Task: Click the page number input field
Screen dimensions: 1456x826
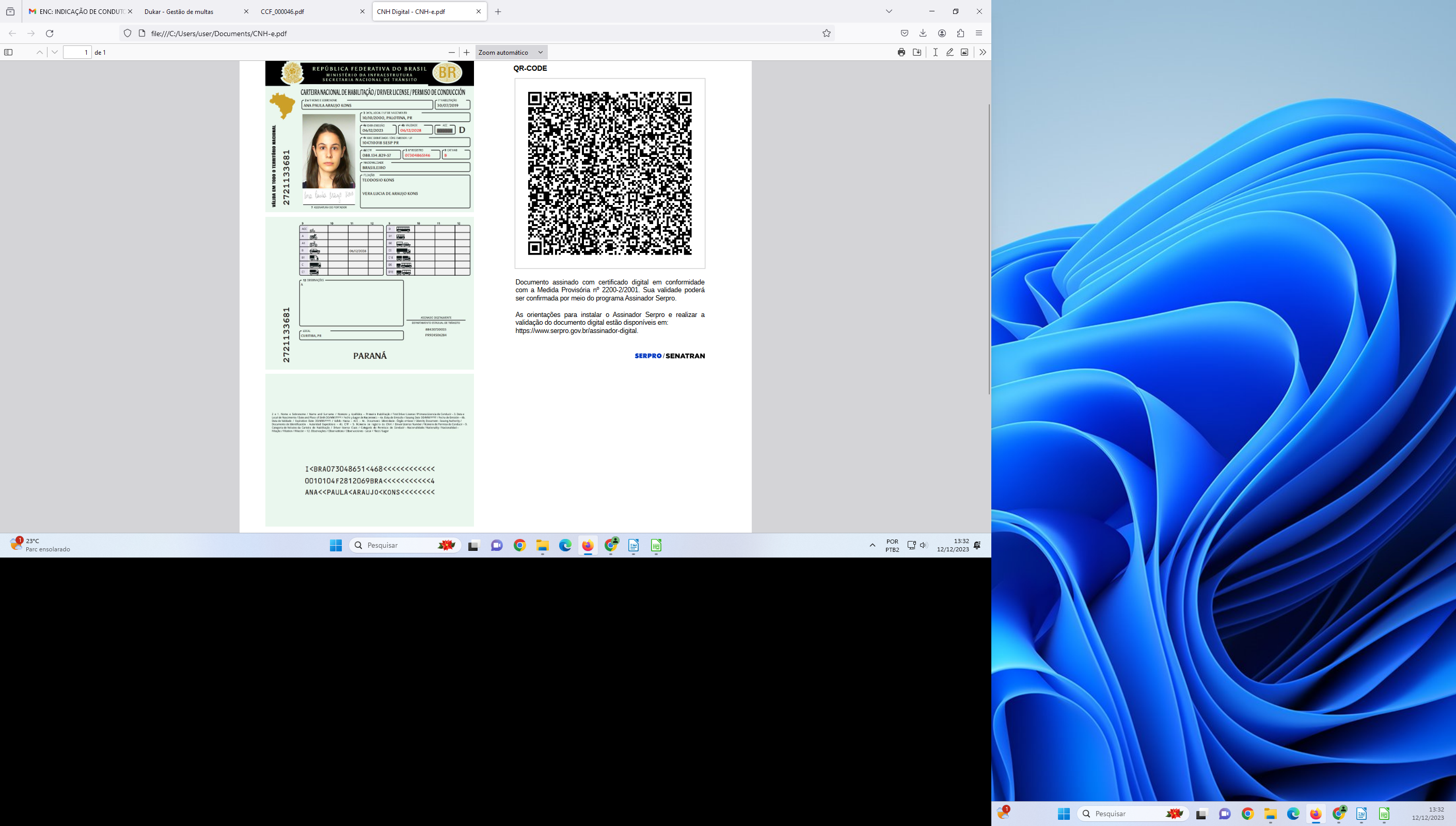Action: pyautogui.click(x=77, y=52)
